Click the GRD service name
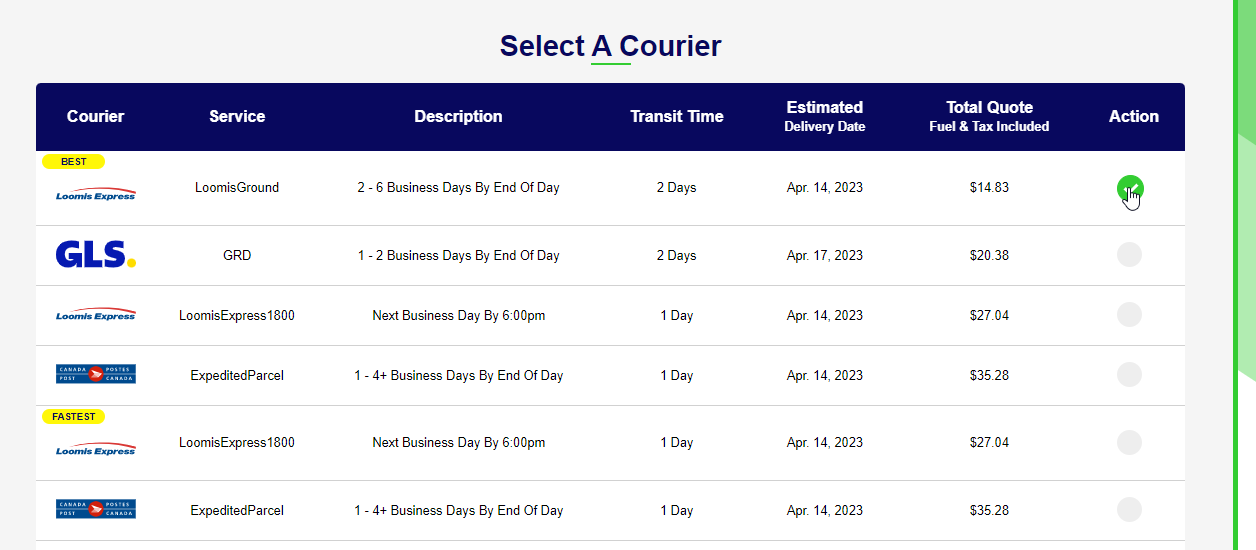The image size is (1256, 550). (237, 255)
